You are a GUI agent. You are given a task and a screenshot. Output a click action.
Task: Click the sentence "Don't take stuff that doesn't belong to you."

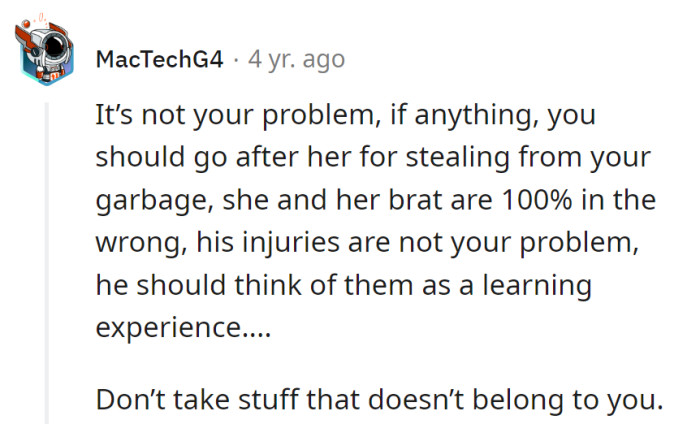click(380, 400)
